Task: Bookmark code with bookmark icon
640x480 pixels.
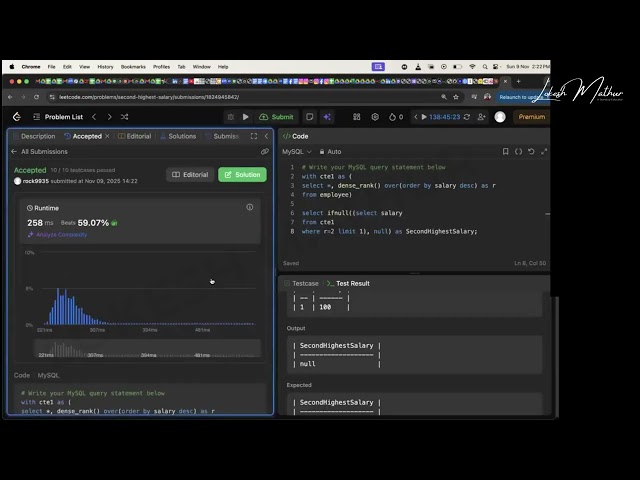Action: click(x=505, y=151)
